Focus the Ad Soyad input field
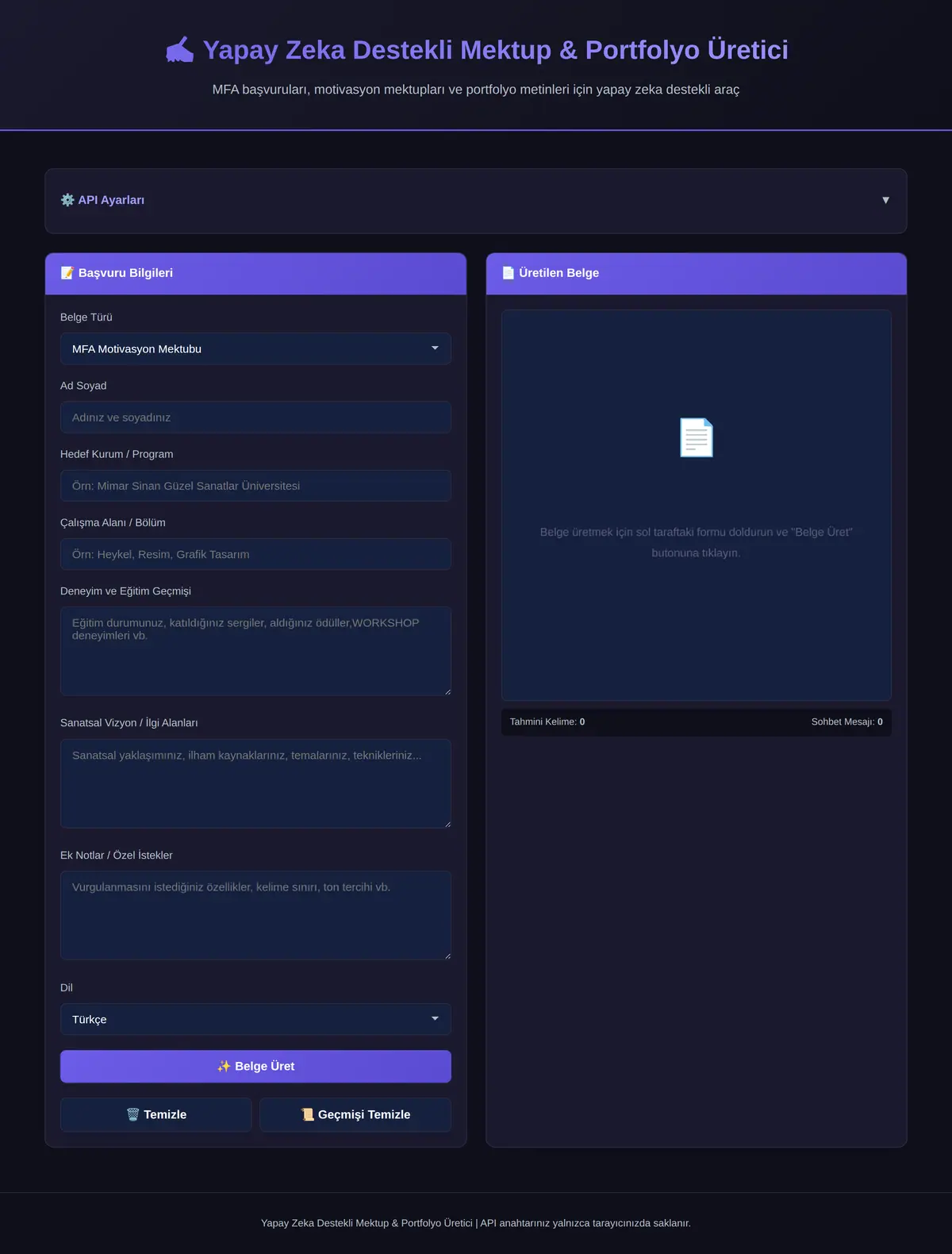This screenshot has height=1254, width=952. (x=255, y=417)
